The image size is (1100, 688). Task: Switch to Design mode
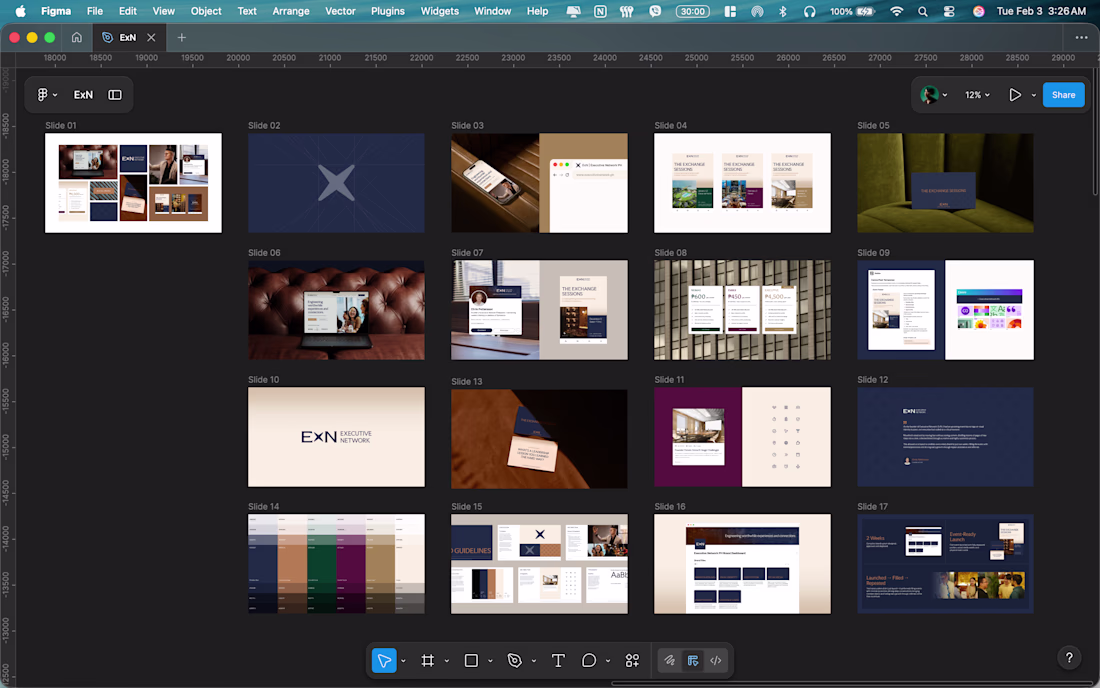[x=693, y=661]
